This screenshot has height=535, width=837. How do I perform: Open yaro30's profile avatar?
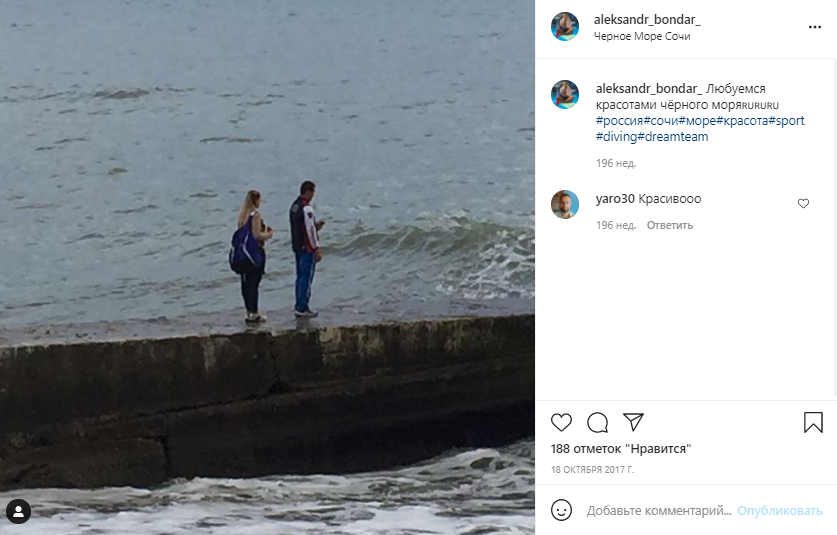tap(565, 204)
